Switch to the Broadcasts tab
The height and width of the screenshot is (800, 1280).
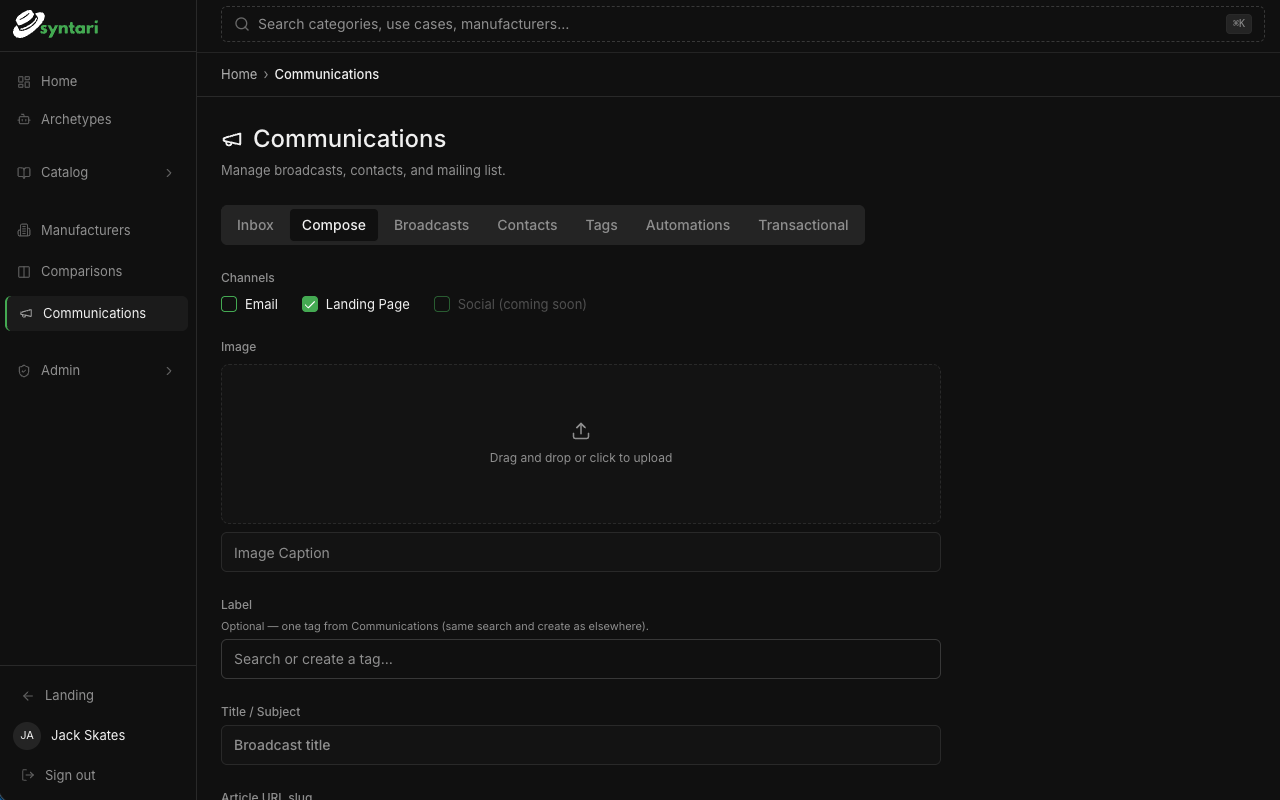(431, 225)
